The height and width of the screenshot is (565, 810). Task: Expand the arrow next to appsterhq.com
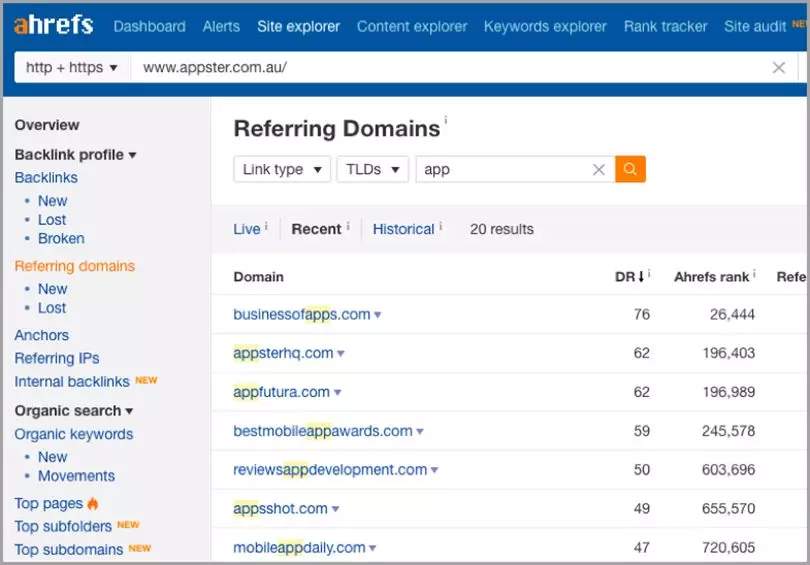(340, 353)
